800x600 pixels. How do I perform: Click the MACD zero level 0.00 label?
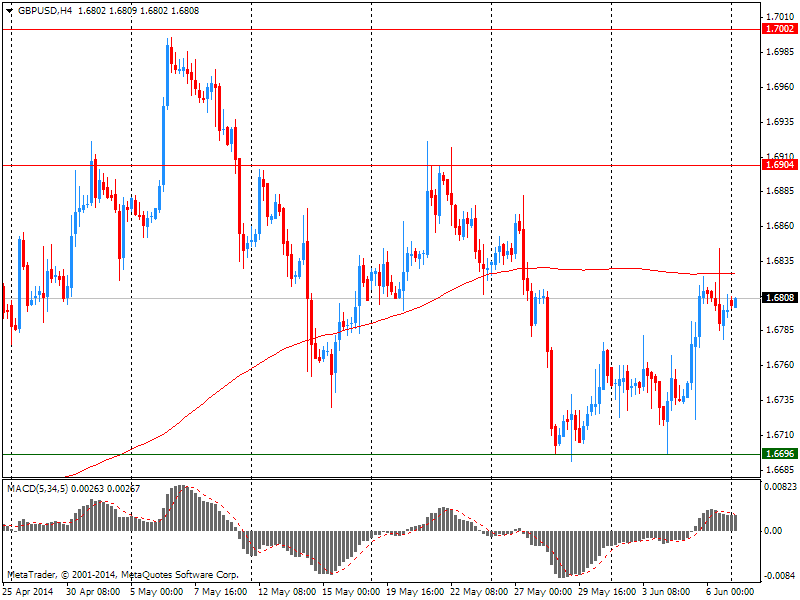[x=773, y=531]
